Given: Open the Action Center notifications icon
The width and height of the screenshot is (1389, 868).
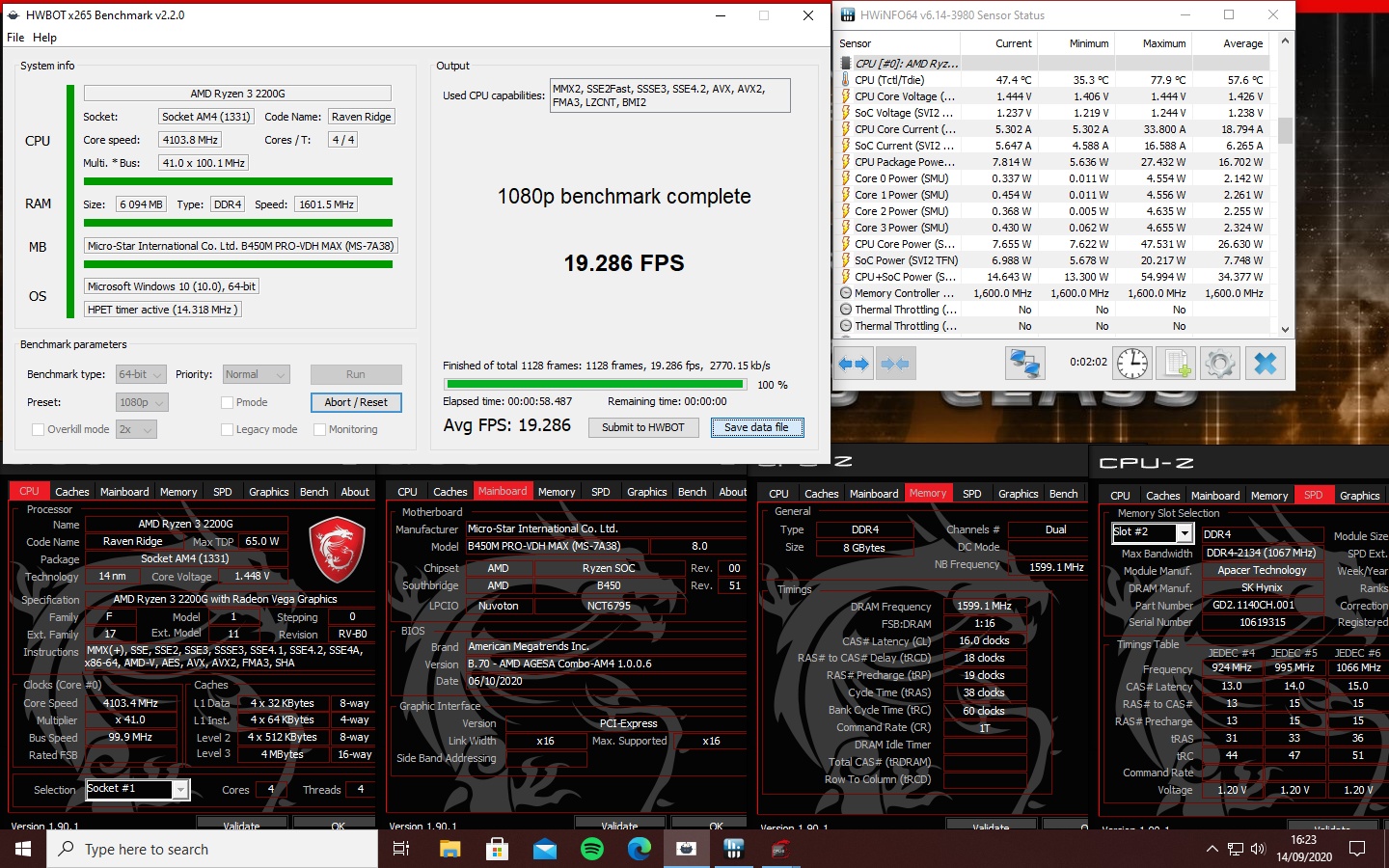Looking at the screenshot, I should (x=1357, y=849).
